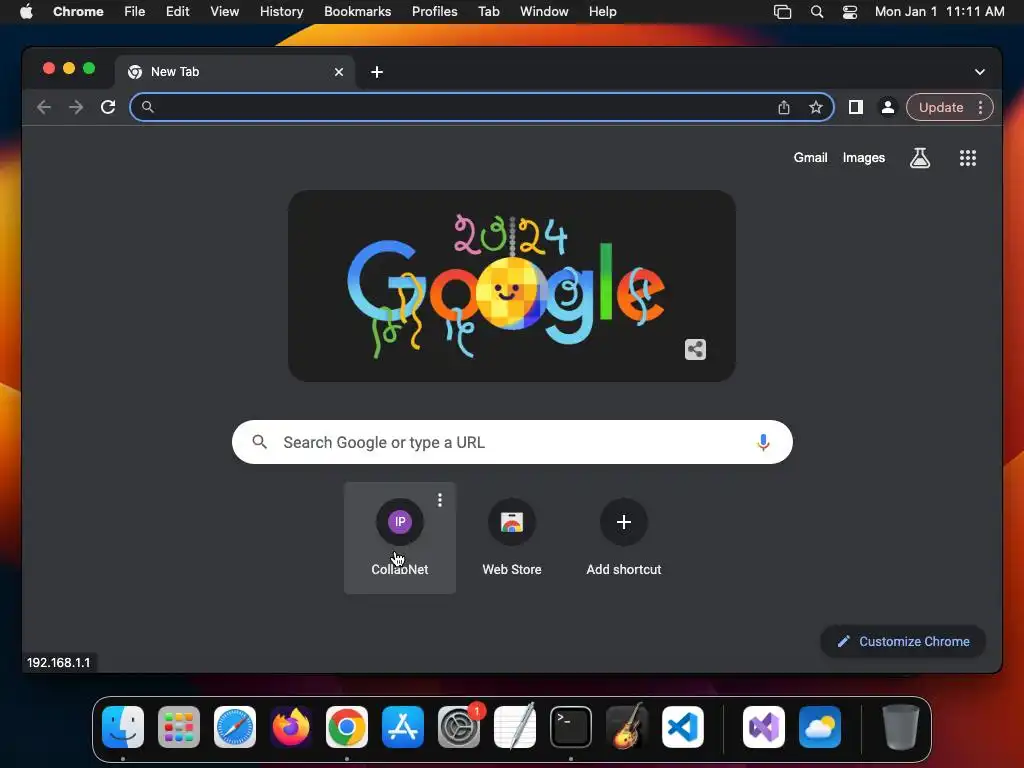Open the Profiles menu

click(434, 12)
